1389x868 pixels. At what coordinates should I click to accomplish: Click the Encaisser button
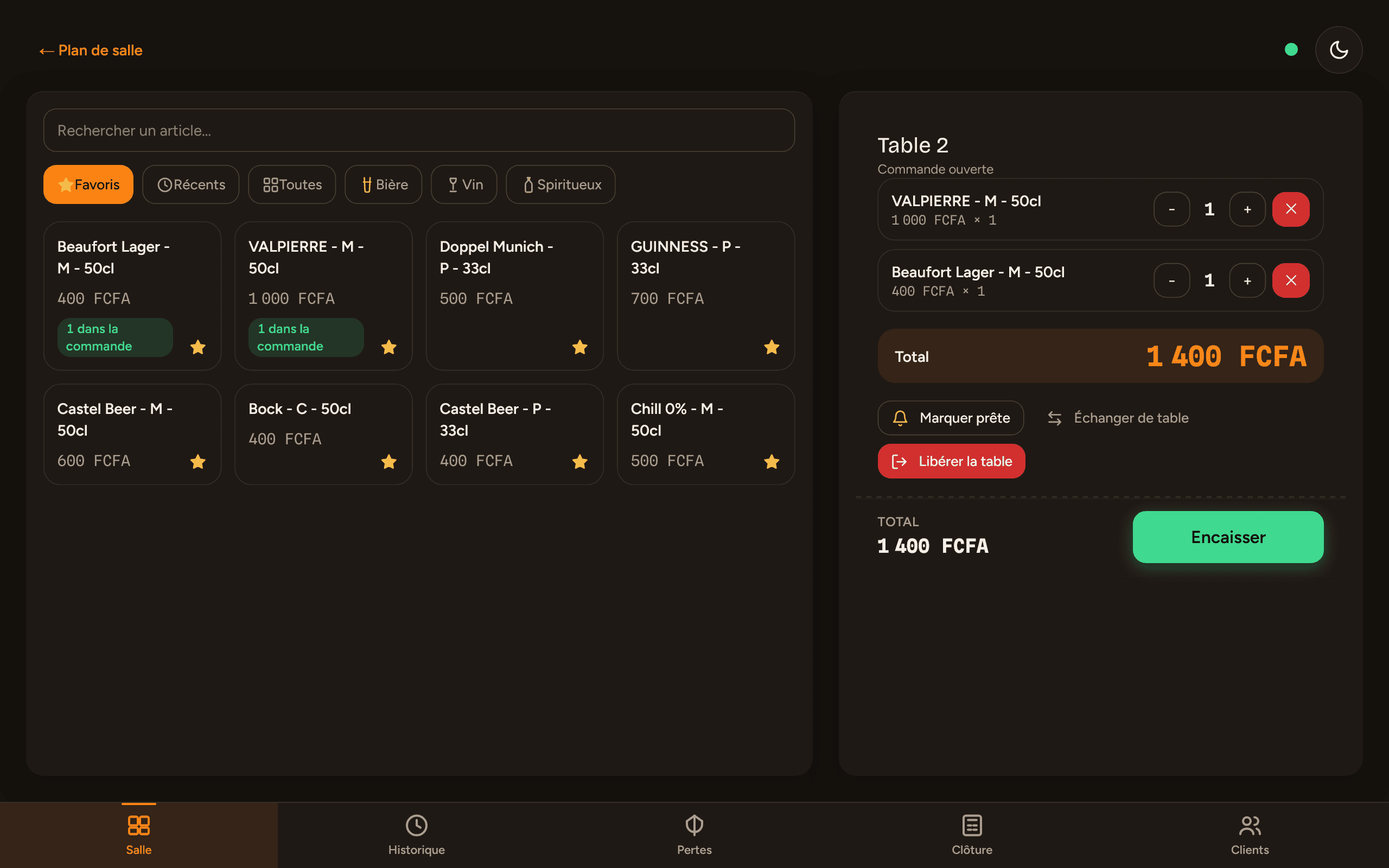(1228, 537)
